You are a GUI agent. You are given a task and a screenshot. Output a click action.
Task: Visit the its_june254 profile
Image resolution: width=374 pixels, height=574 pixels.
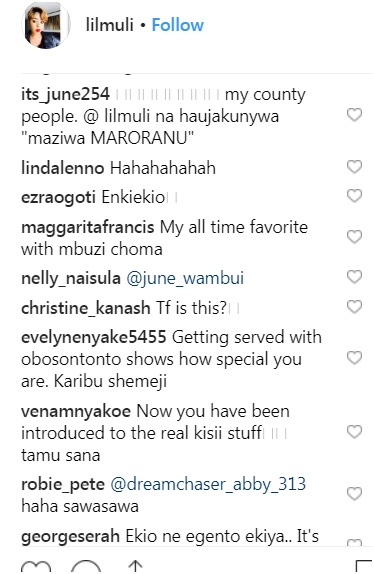65,94
